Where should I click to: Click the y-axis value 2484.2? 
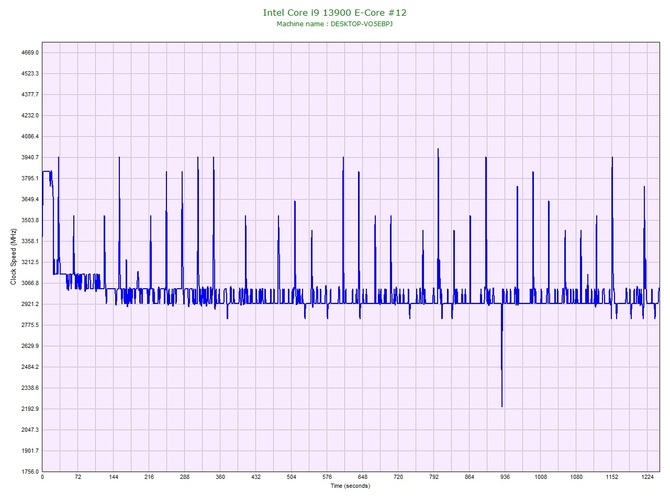click(30, 367)
